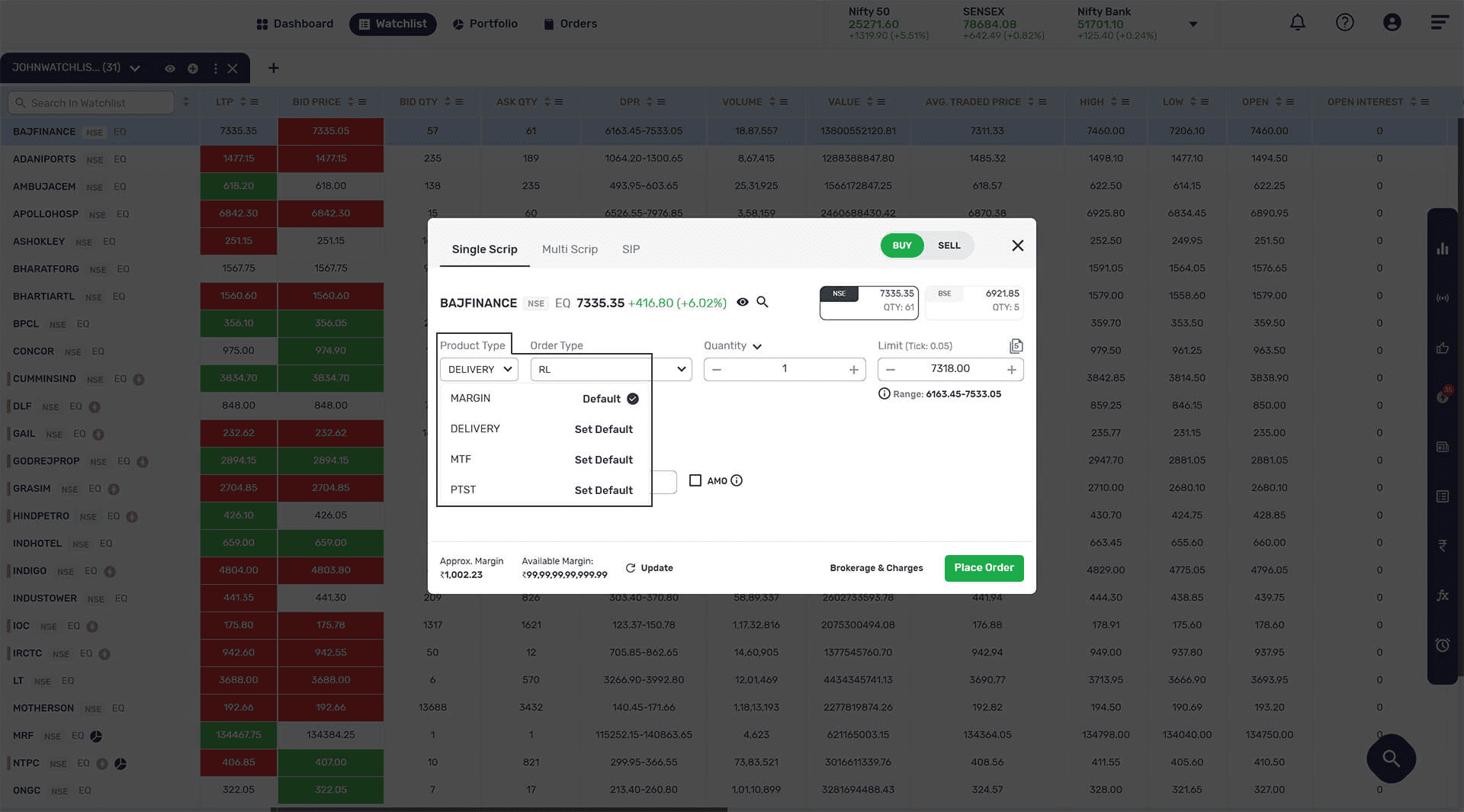1464x812 pixels.
Task: Decrease the Limit price with the minus button
Action: [890, 370]
